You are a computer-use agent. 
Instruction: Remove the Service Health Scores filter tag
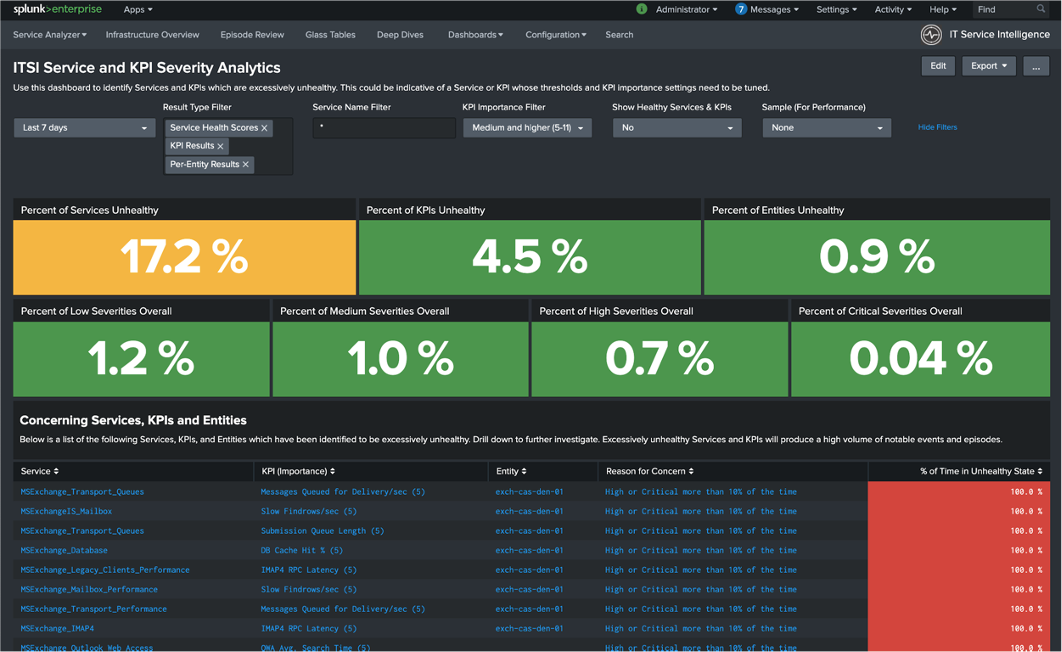point(264,128)
